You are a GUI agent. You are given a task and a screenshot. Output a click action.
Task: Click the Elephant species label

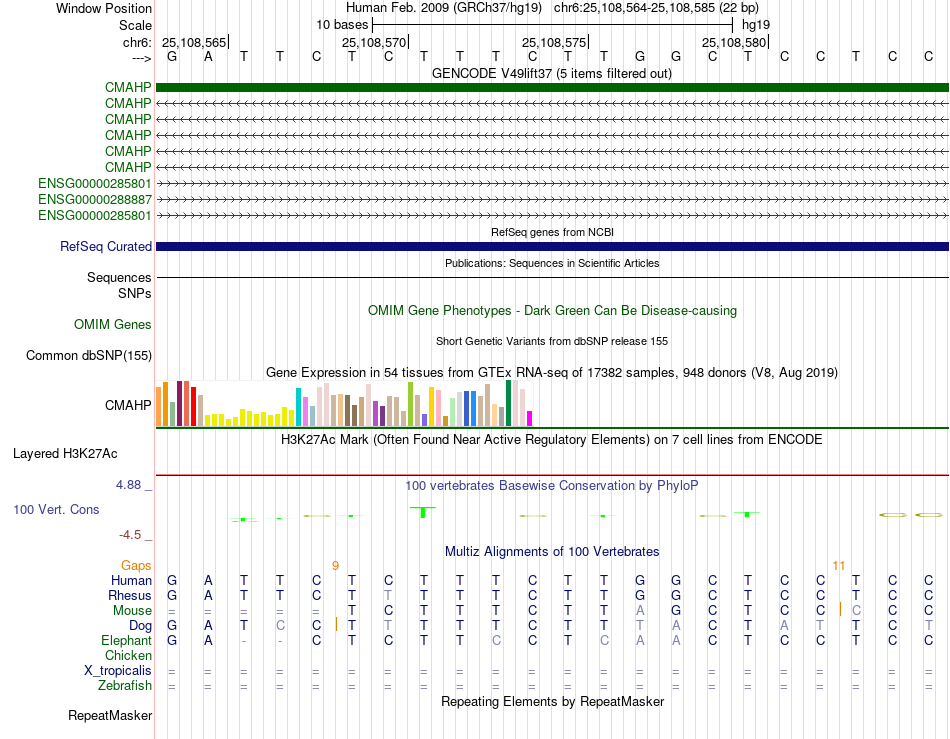(x=126, y=640)
